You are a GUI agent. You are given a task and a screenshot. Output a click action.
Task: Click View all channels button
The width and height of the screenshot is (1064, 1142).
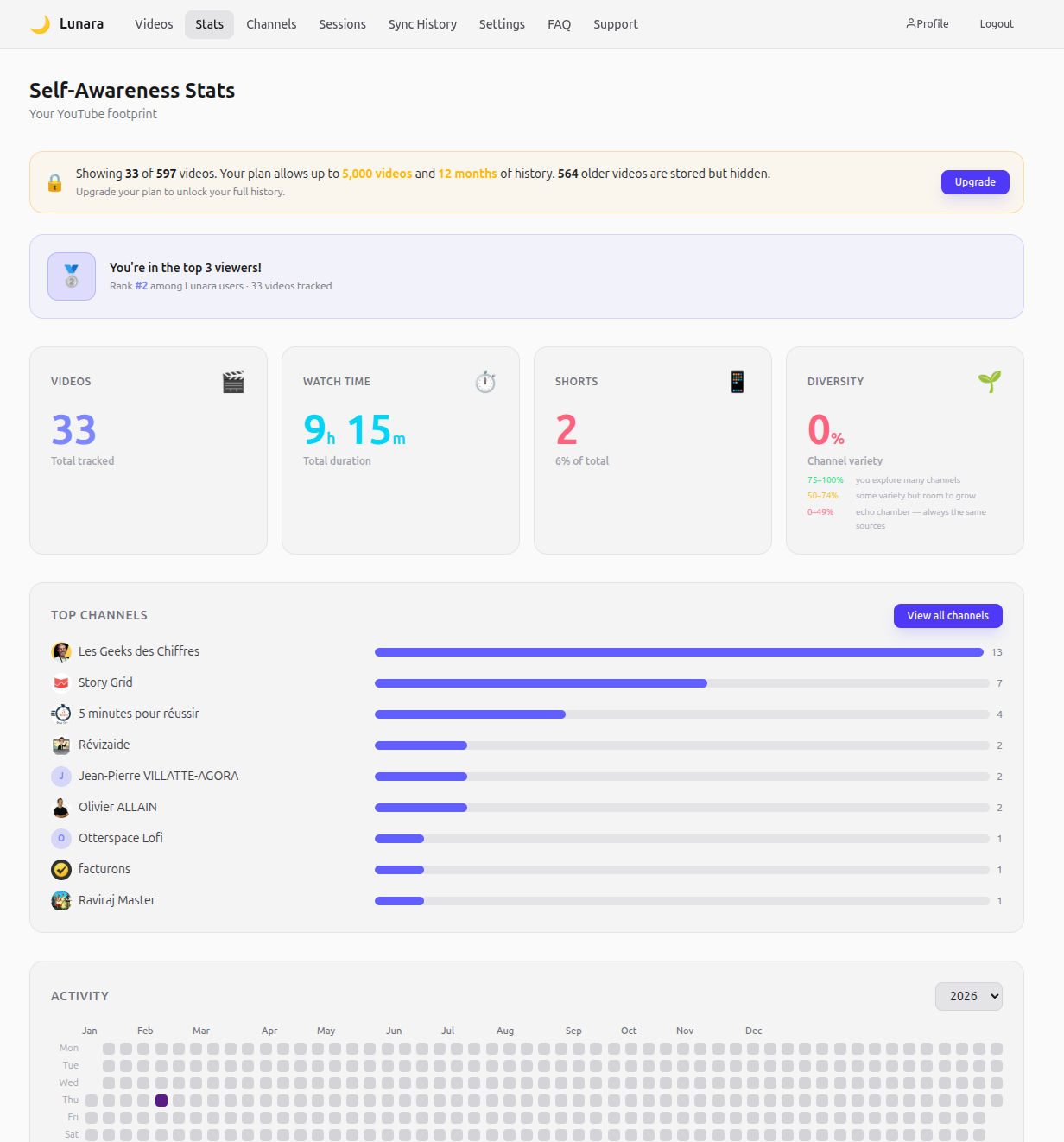point(947,616)
